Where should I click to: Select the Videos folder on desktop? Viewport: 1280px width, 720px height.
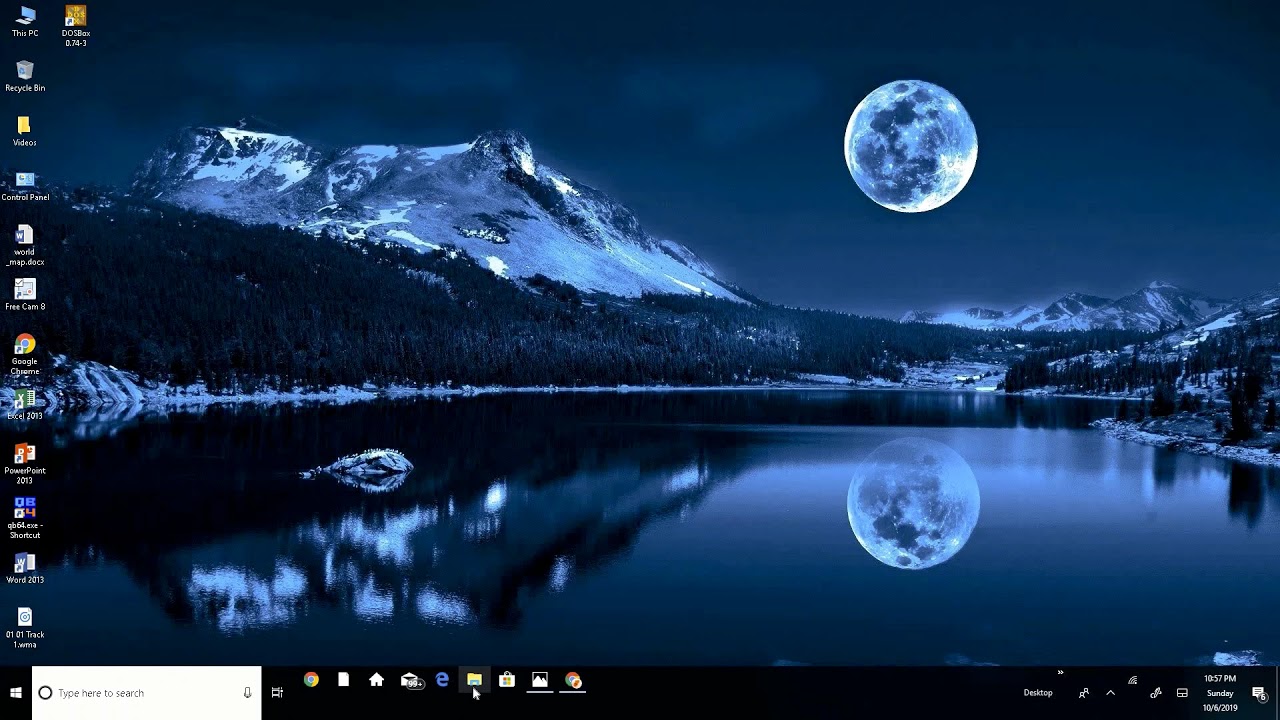25,131
